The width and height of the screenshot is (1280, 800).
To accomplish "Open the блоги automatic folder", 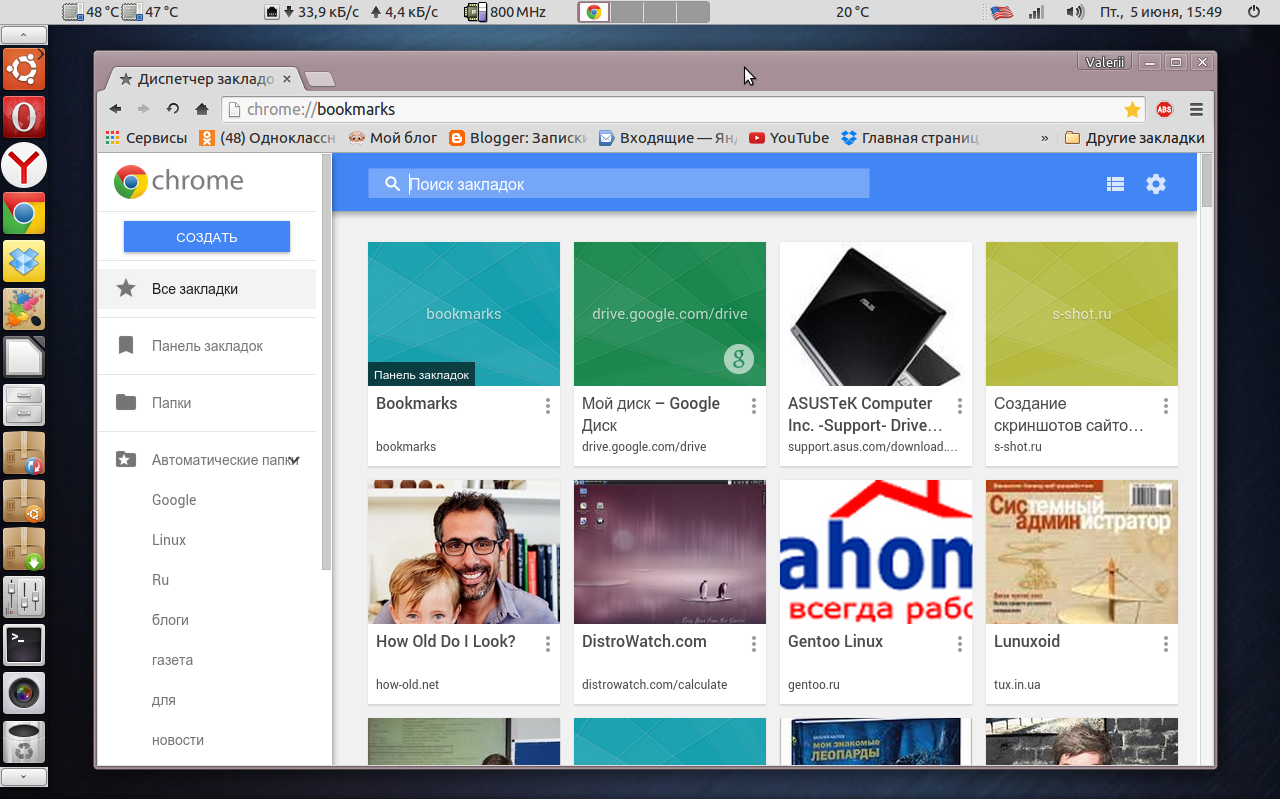I will (170, 620).
